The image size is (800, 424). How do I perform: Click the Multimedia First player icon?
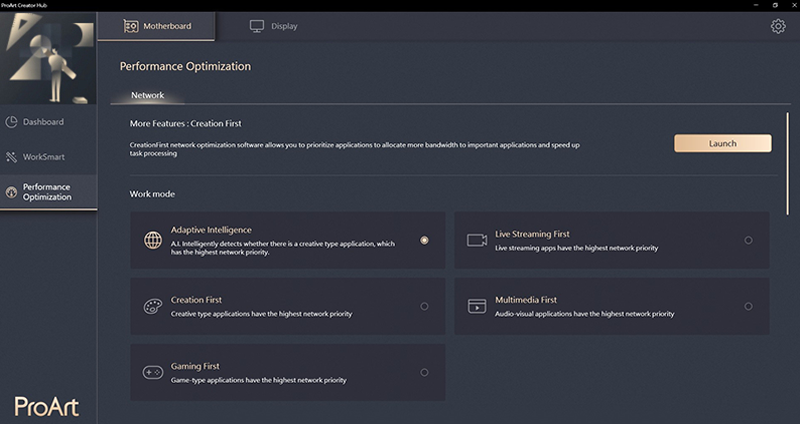(477, 306)
